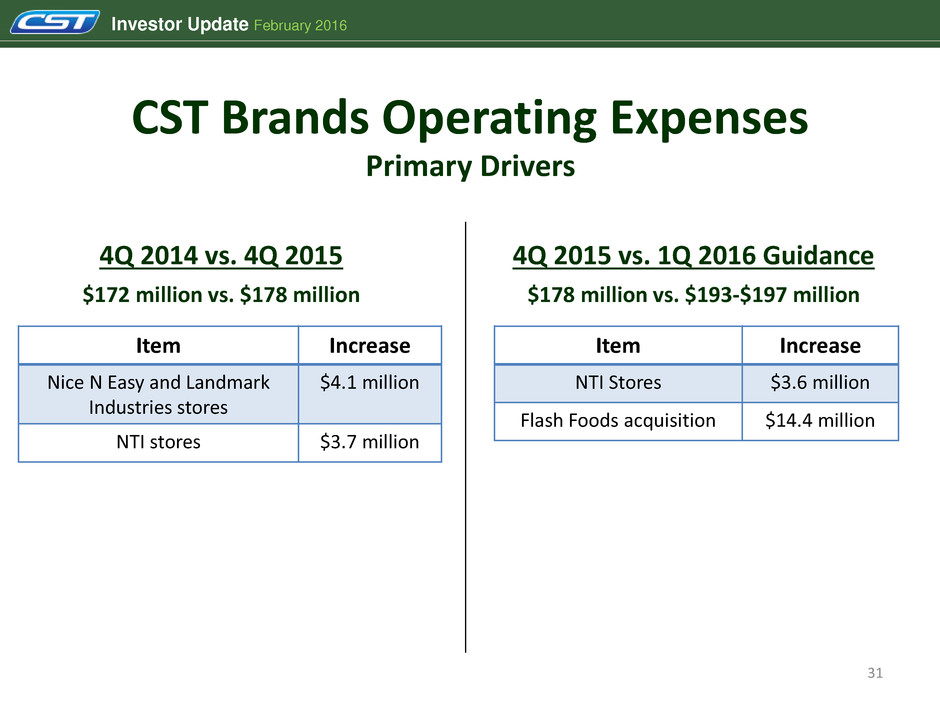The image size is (940, 705).
Task: Select the 'Investor Update' header text
Action: (x=179, y=24)
